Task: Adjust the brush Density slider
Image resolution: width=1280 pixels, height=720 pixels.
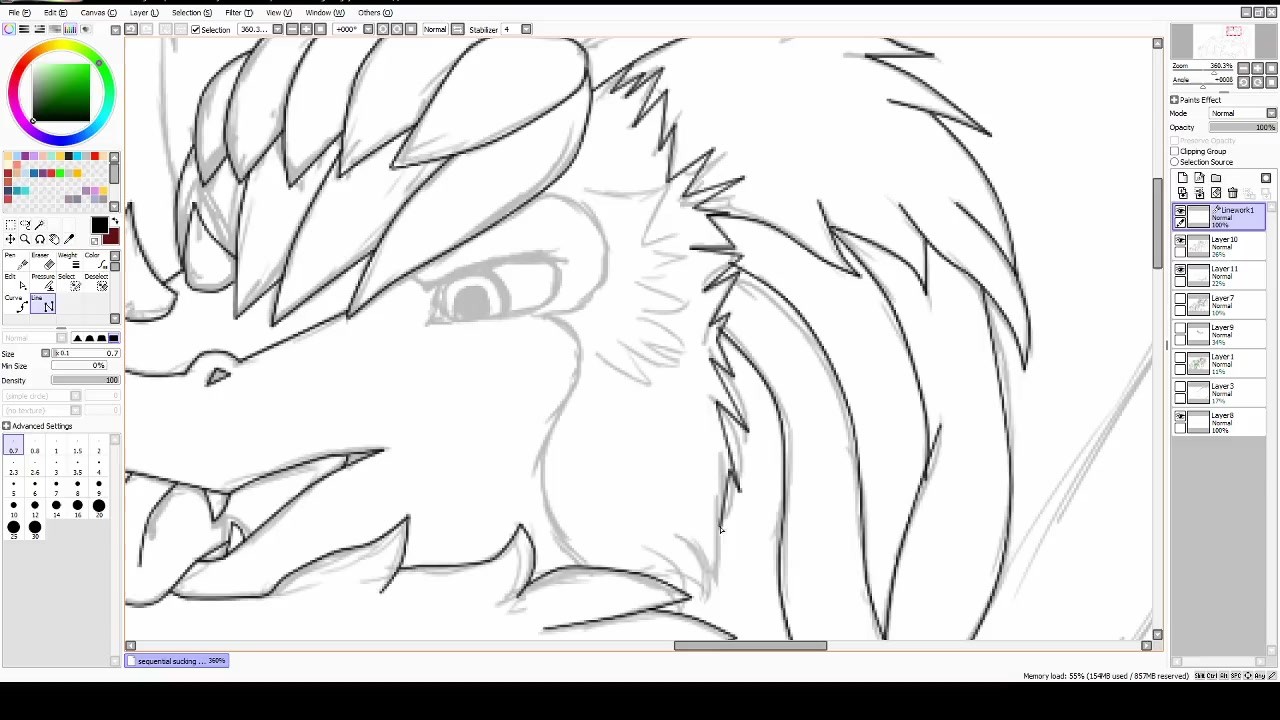Action: 85,380
